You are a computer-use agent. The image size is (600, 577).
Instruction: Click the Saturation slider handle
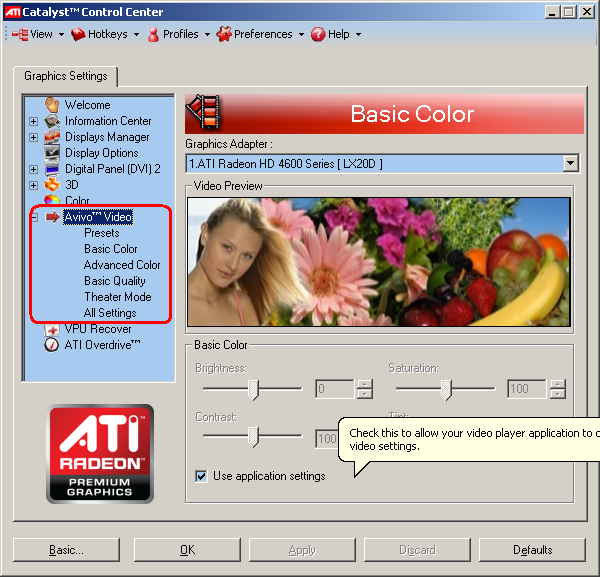coord(446,390)
